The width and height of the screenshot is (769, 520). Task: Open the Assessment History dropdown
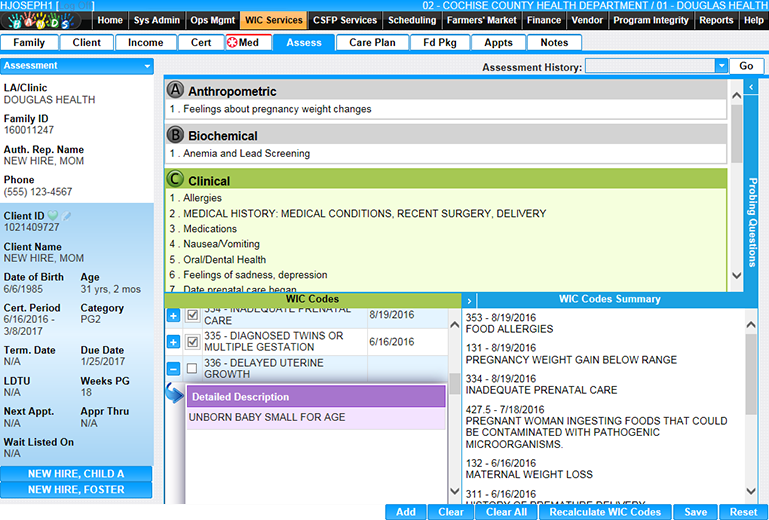[x=721, y=66]
